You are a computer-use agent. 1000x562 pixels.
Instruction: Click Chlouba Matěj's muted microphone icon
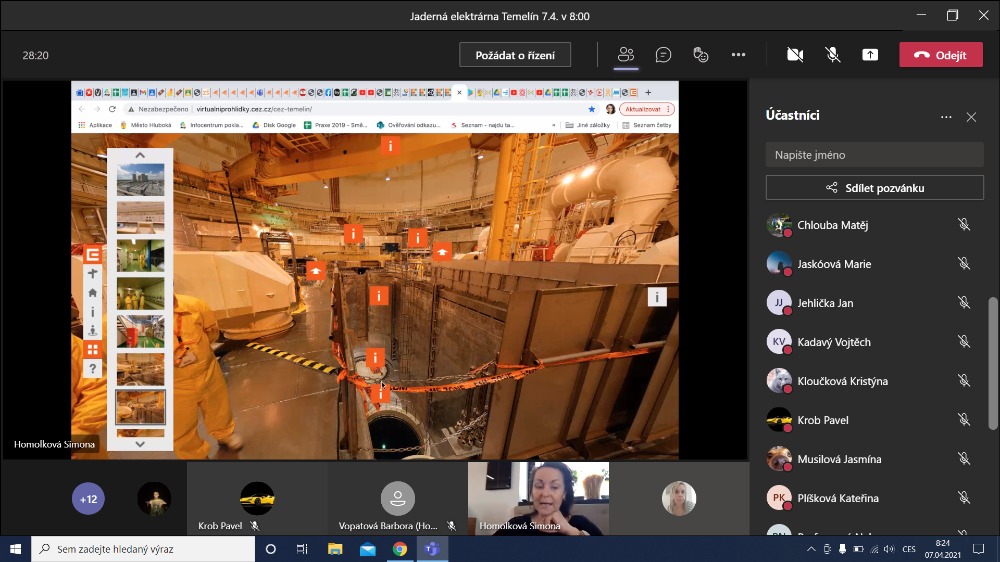pyautogui.click(x=964, y=225)
